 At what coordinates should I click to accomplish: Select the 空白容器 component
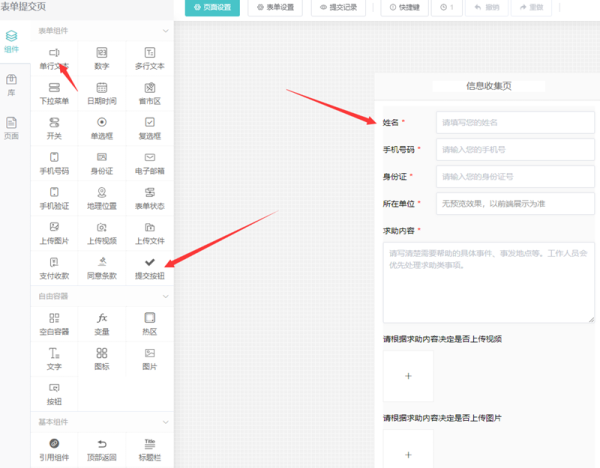pos(54,324)
